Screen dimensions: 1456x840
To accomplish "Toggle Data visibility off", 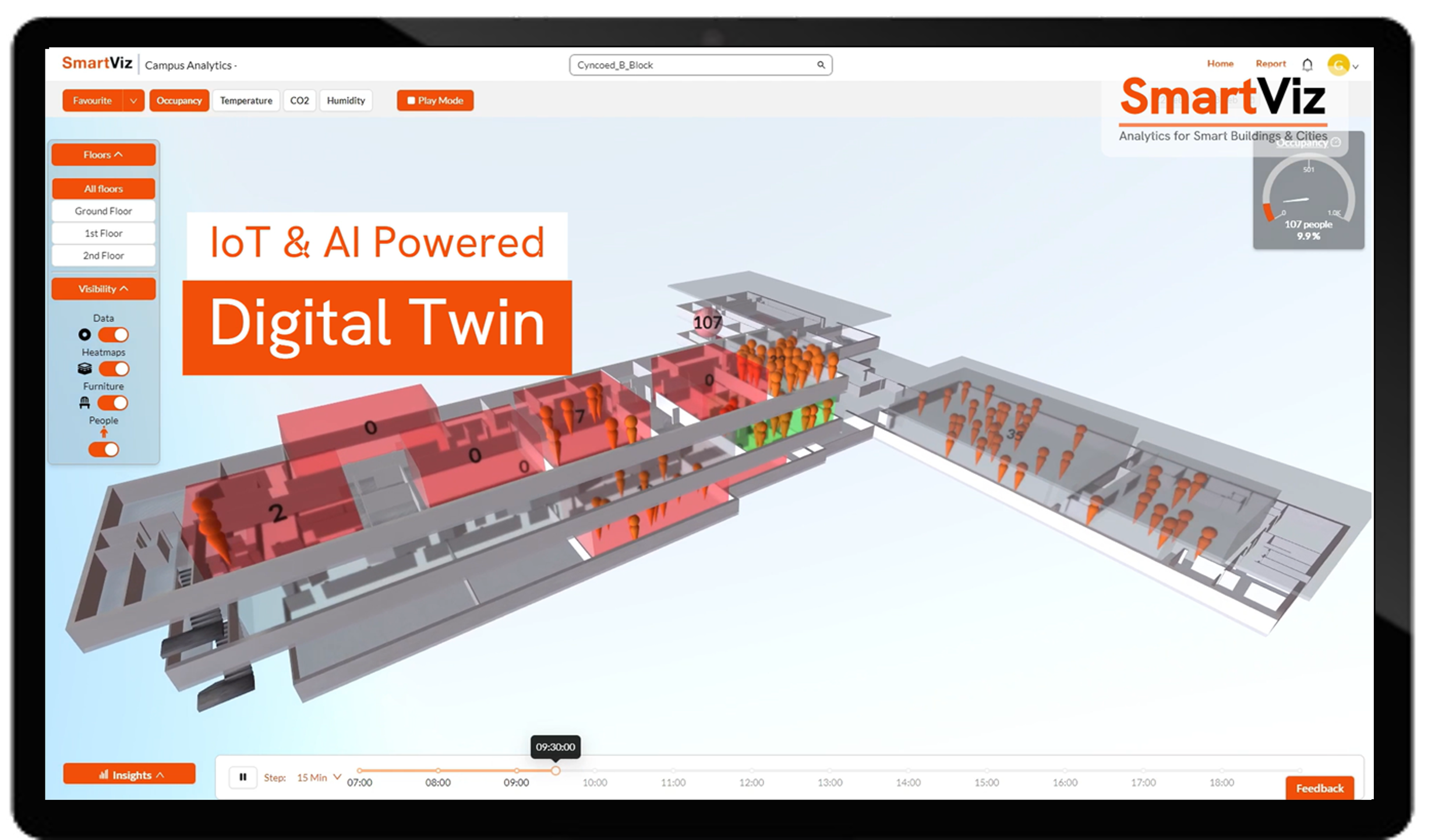I will tap(114, 335).
